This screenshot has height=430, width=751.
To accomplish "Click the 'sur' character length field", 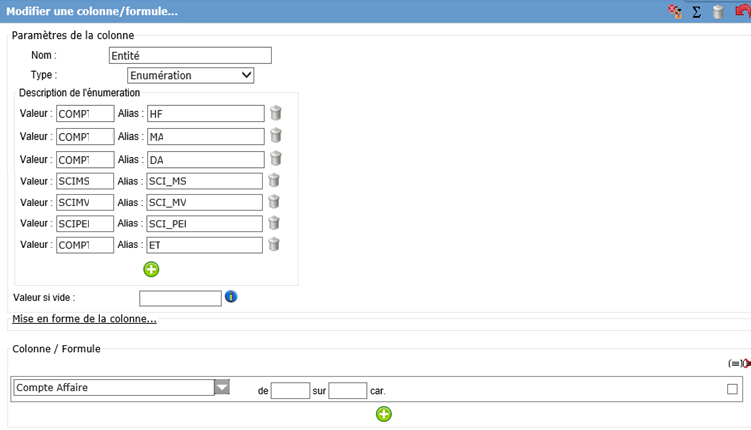I will [x=348, y=390].
